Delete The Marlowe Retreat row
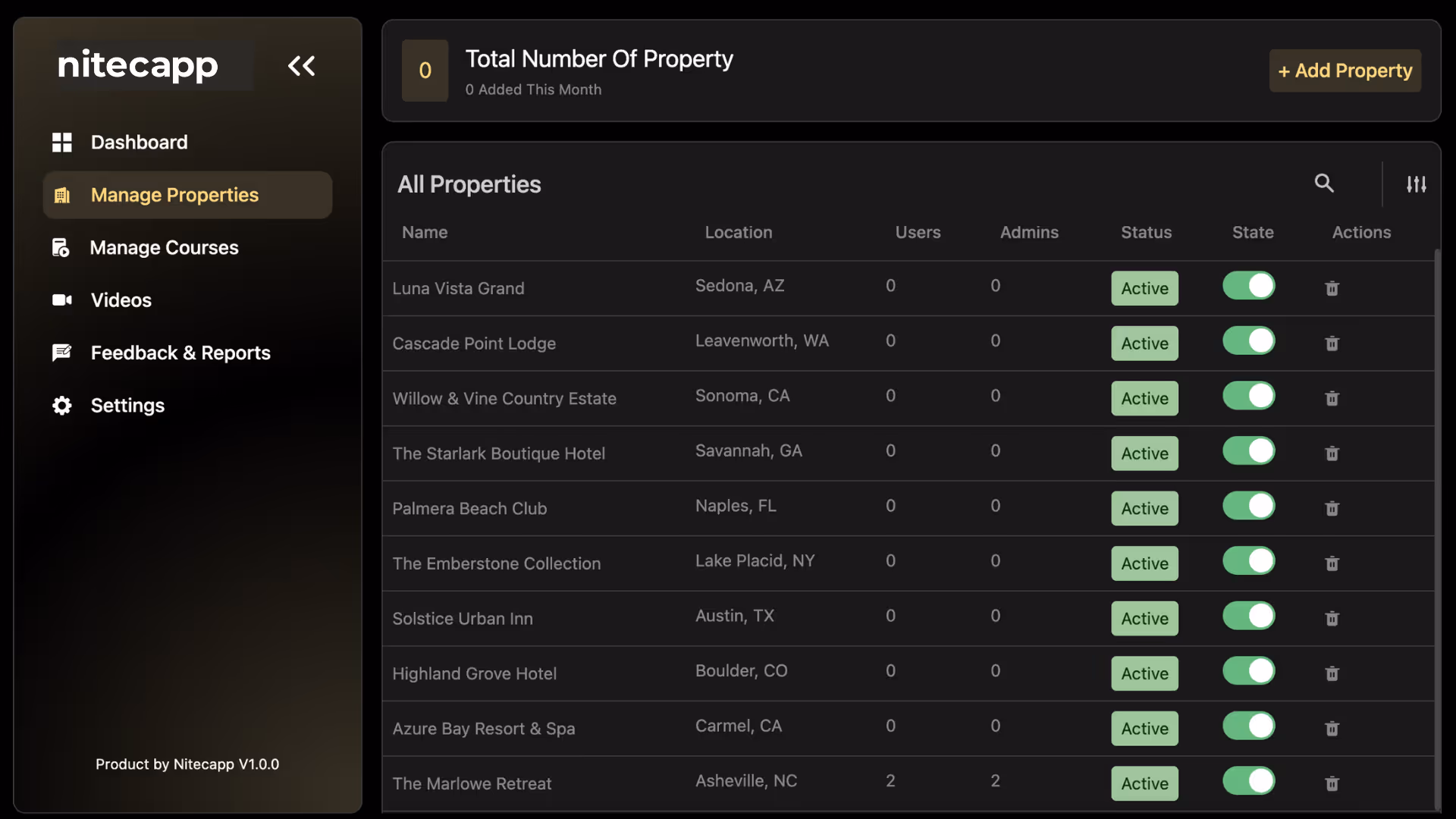The image size is (1456, 819). [1332, 783]
